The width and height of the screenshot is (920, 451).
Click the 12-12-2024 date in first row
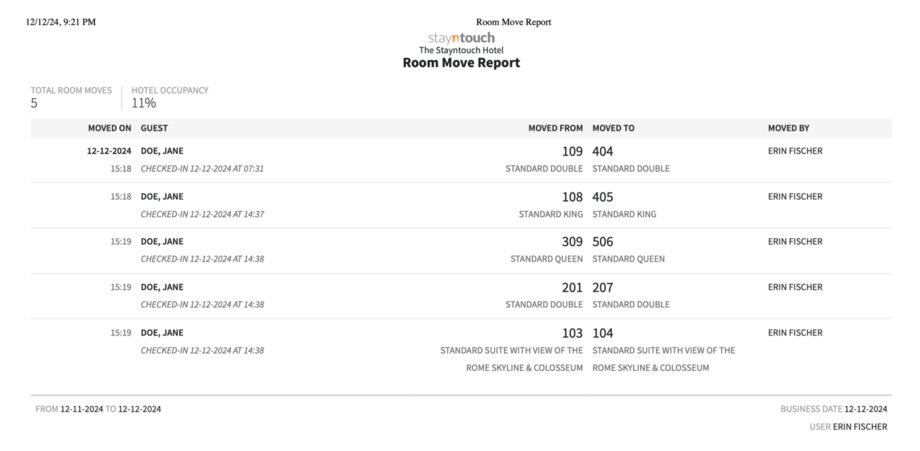point(109,151)
